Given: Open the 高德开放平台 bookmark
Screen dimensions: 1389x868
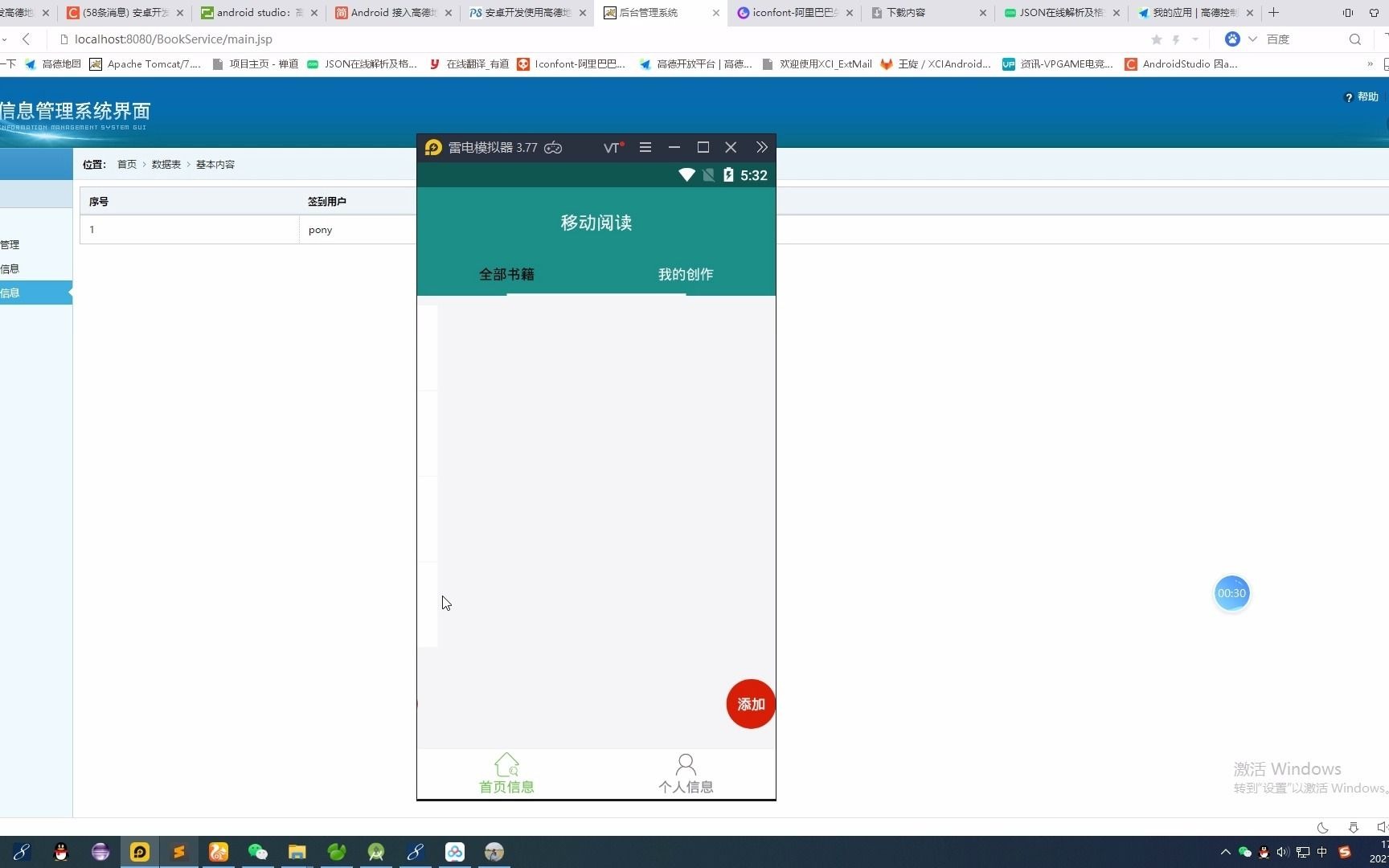Looking at the screenshot, I should point(695,64).
